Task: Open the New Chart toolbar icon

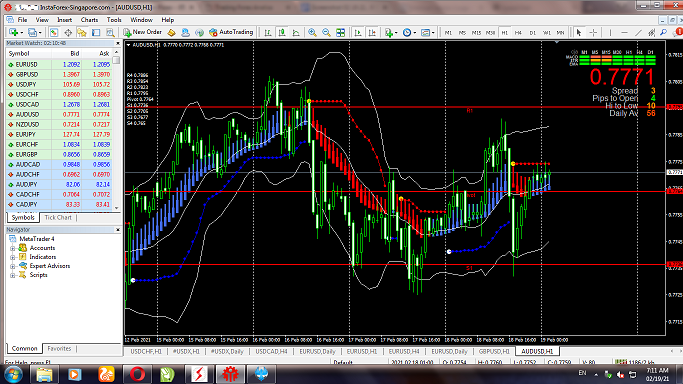Action: point(13,32)
